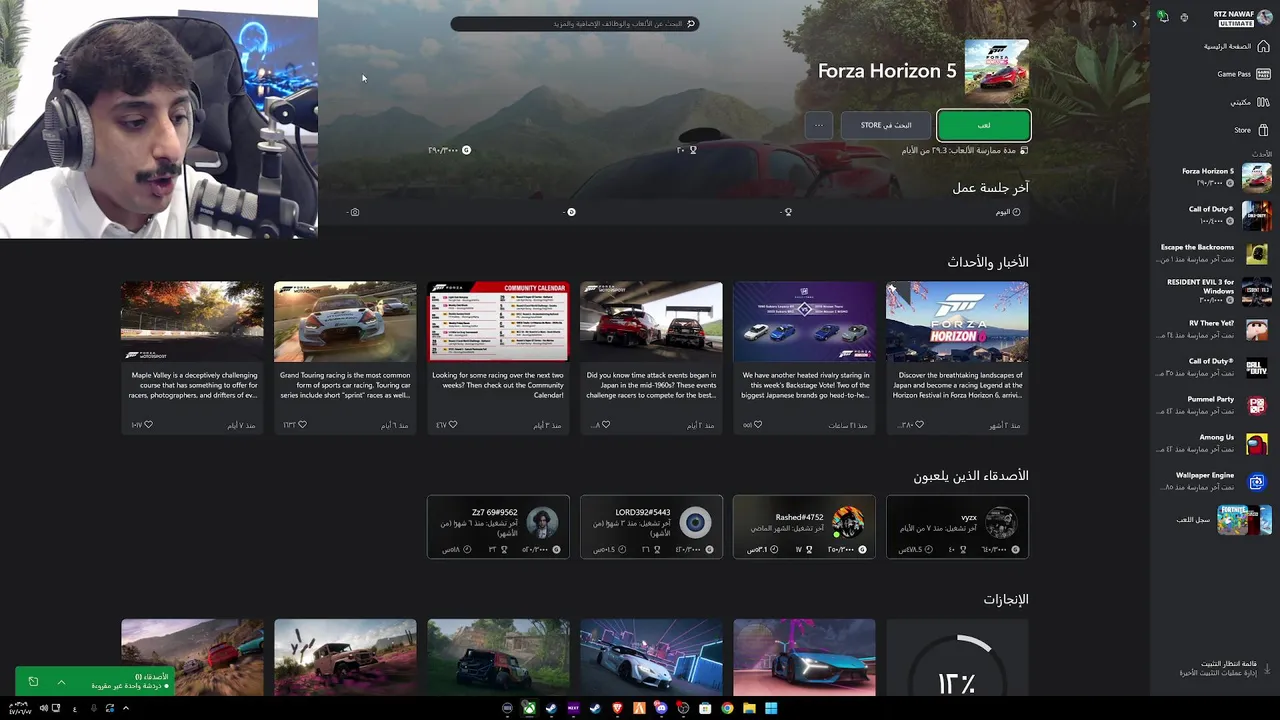Like the Maple Valley post
This screenshot has width=1280, height=720.
click(148, 425)
